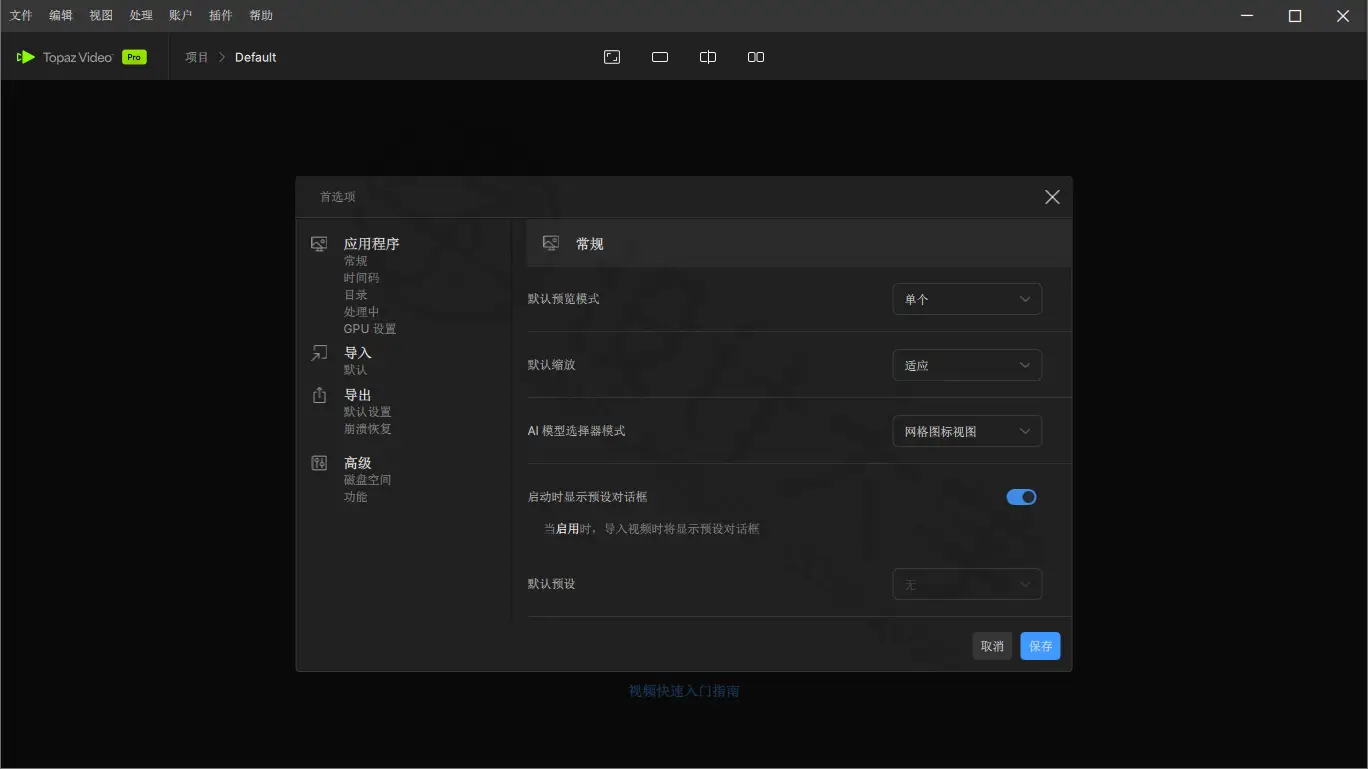Open the 默认预览模式 dropdown

pyautogui.click(x=967, y=299)
